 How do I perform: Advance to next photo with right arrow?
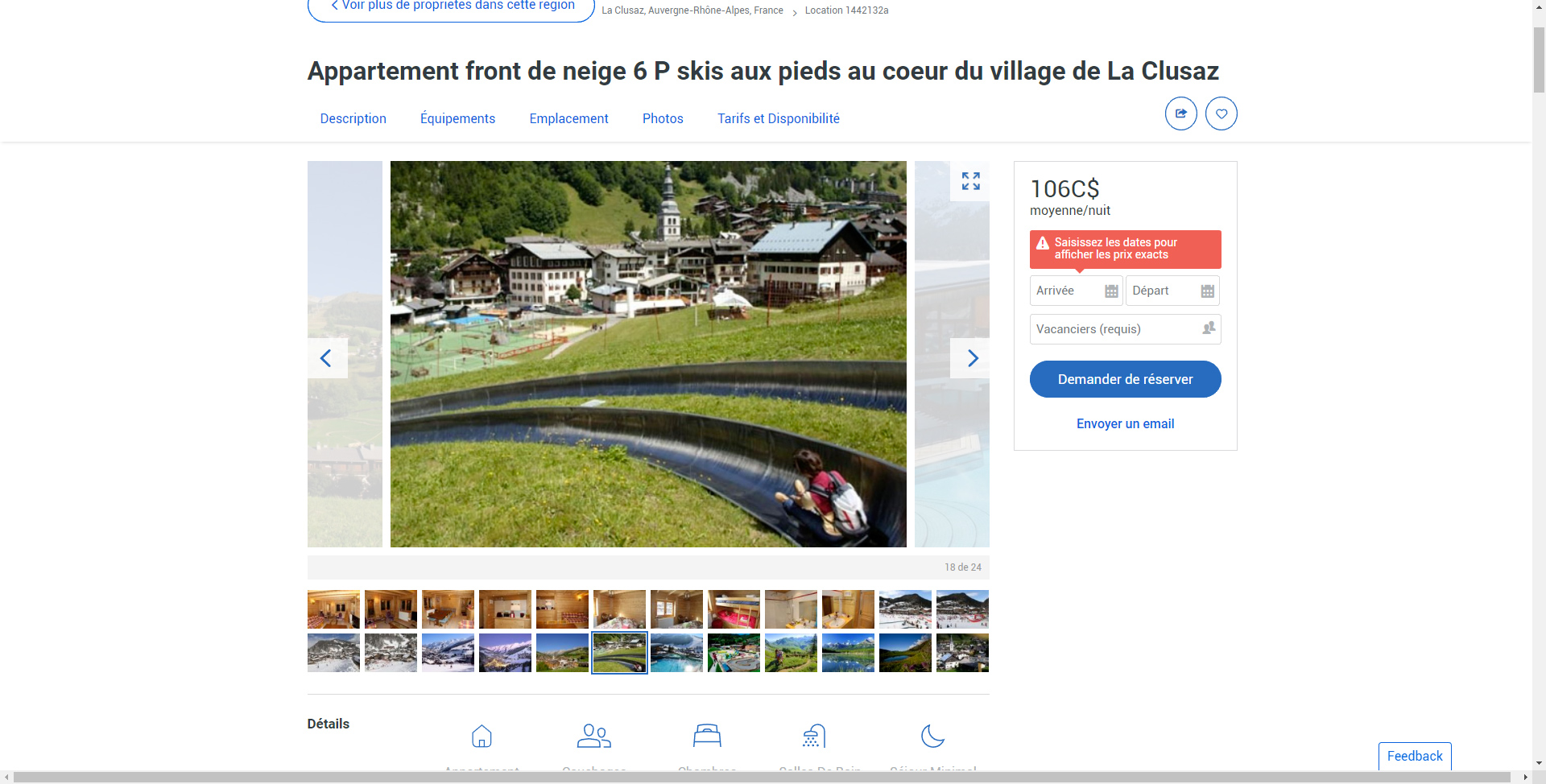pyautogui.click(x=971, y=358)
